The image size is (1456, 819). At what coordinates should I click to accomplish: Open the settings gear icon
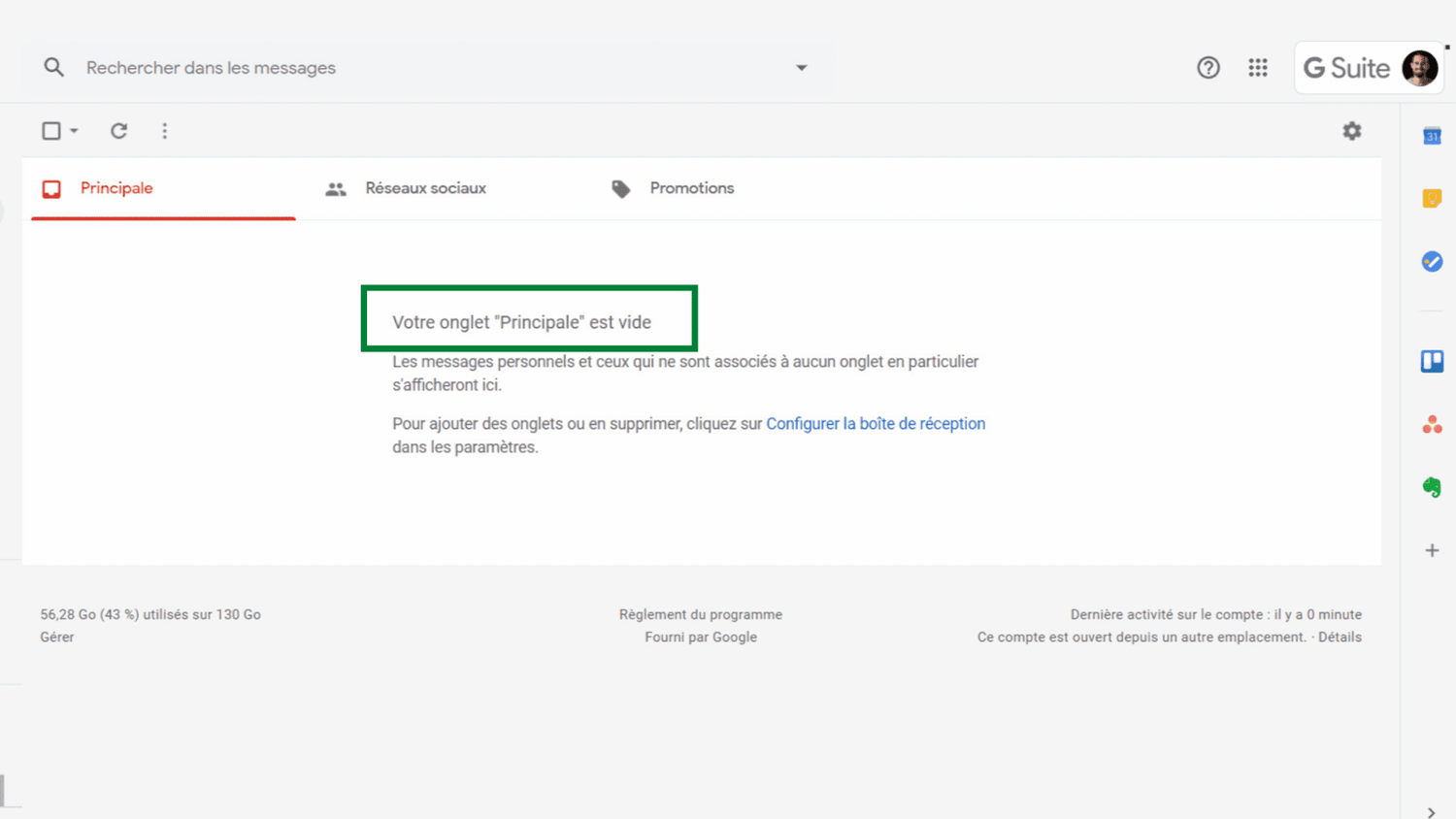click(1351, 131)
